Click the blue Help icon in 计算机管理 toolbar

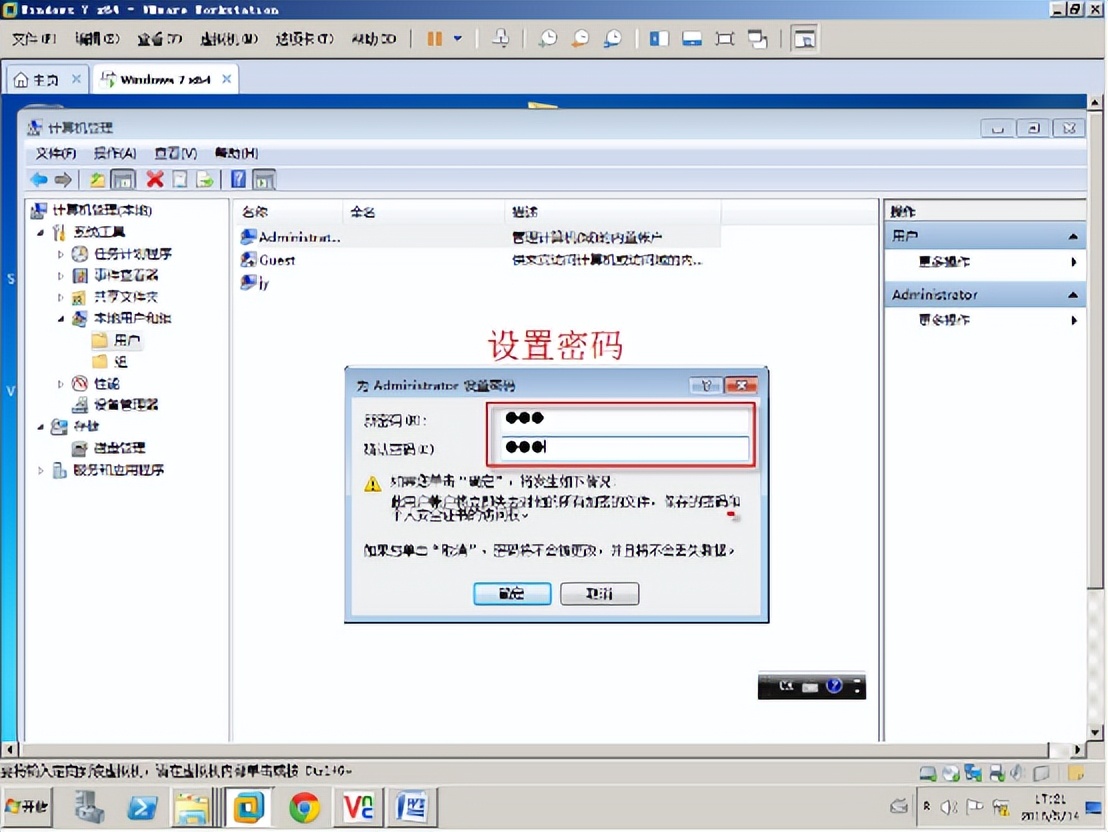point(239,180)
